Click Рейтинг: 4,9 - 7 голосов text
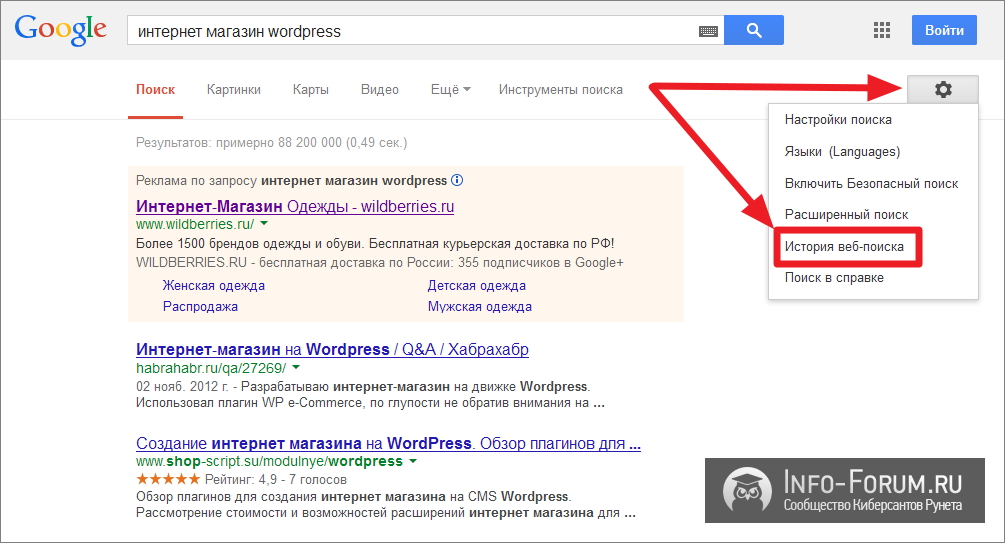 pos(276,480)
